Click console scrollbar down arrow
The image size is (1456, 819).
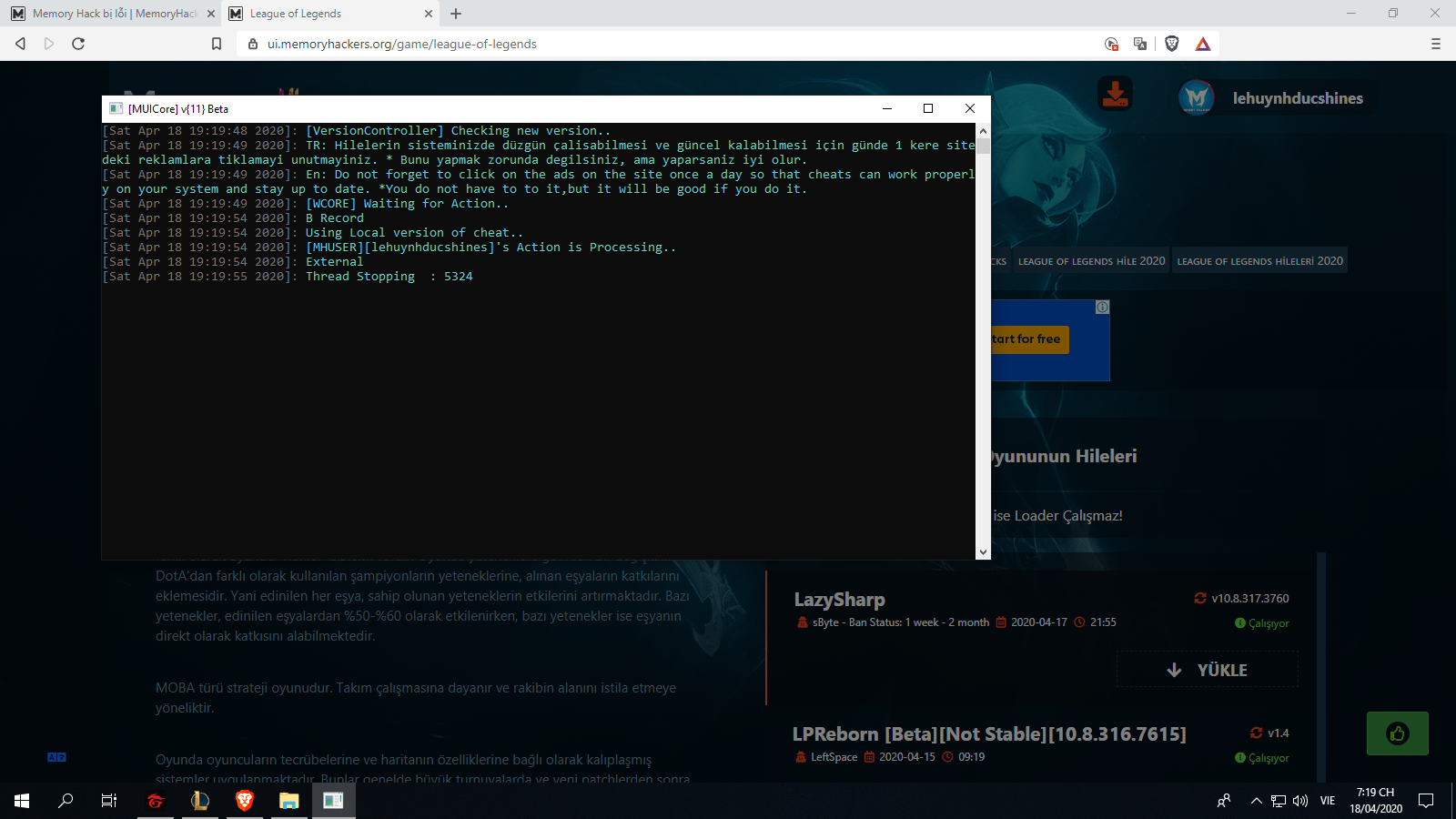click(983, 551)
